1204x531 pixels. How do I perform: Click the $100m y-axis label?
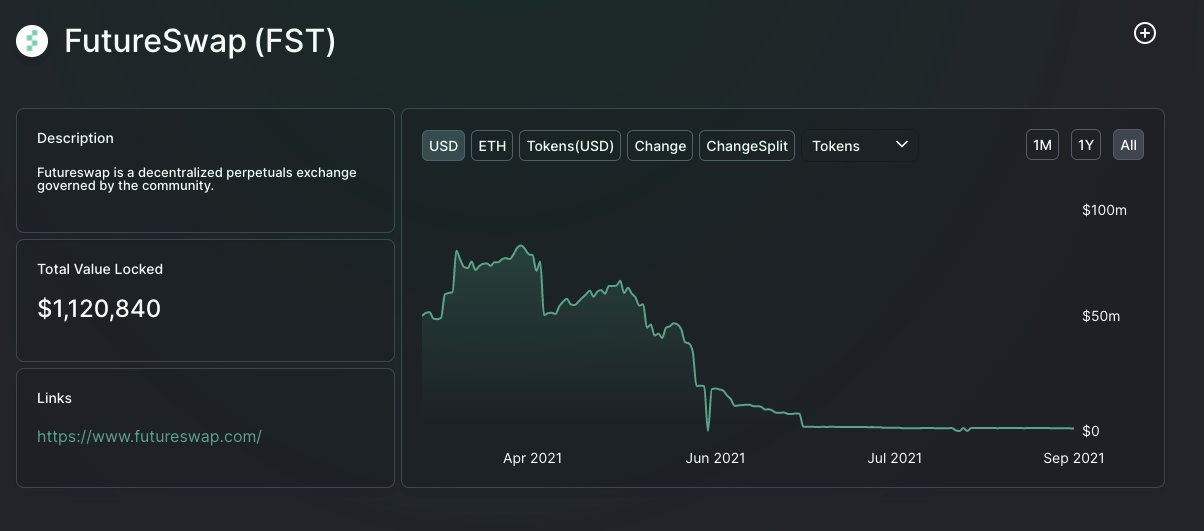[x=1104, y=210]
